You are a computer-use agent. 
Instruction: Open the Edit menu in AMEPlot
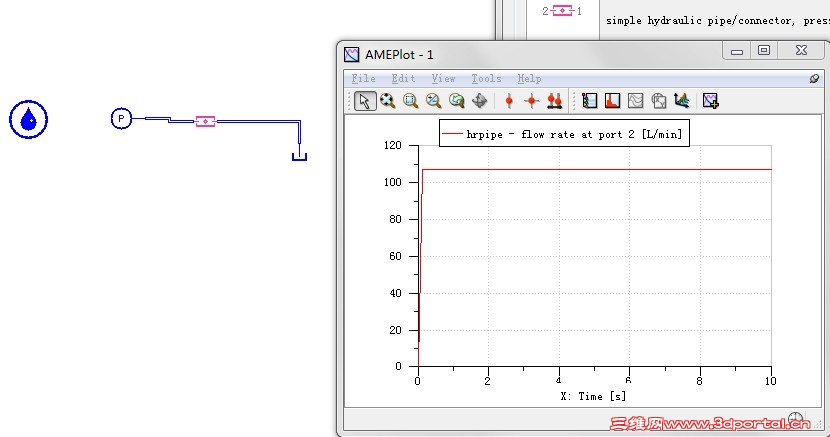(403, 79)
